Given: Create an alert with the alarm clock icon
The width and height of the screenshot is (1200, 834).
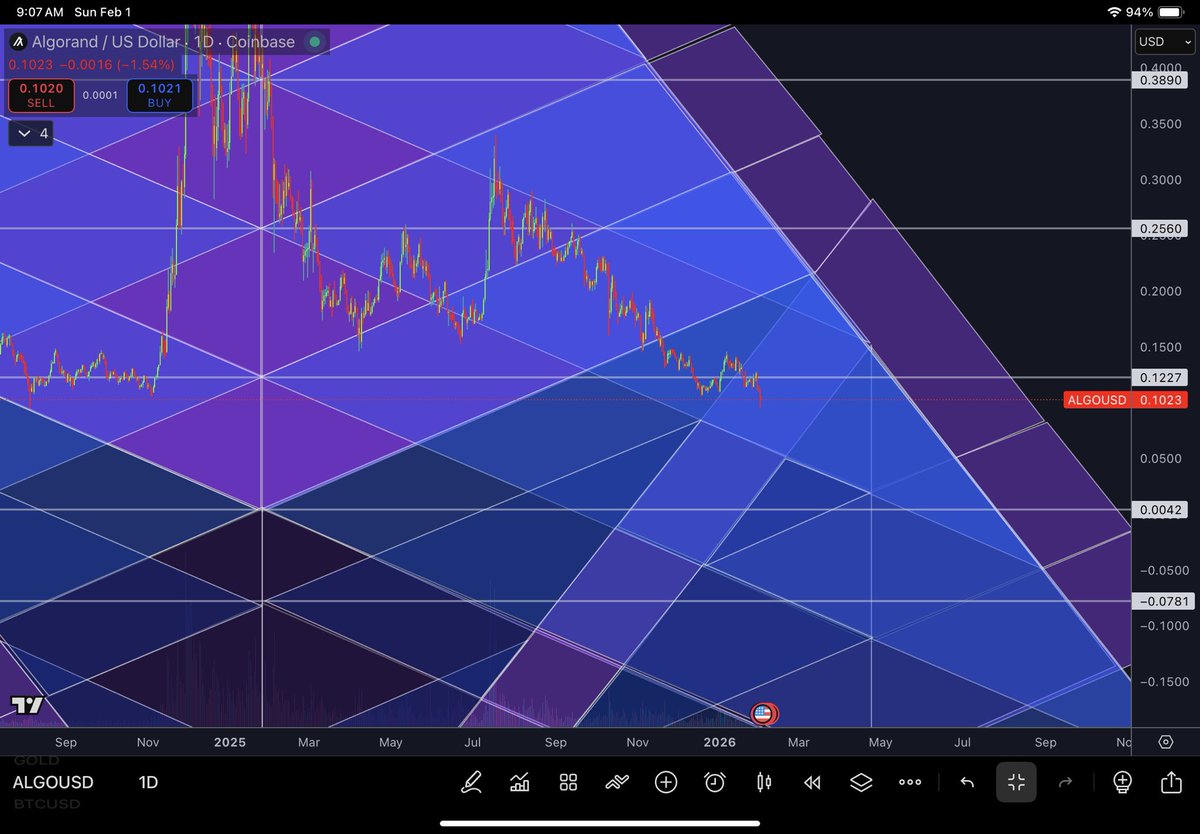Looking at the screenshot, I should tap(715, 782).
